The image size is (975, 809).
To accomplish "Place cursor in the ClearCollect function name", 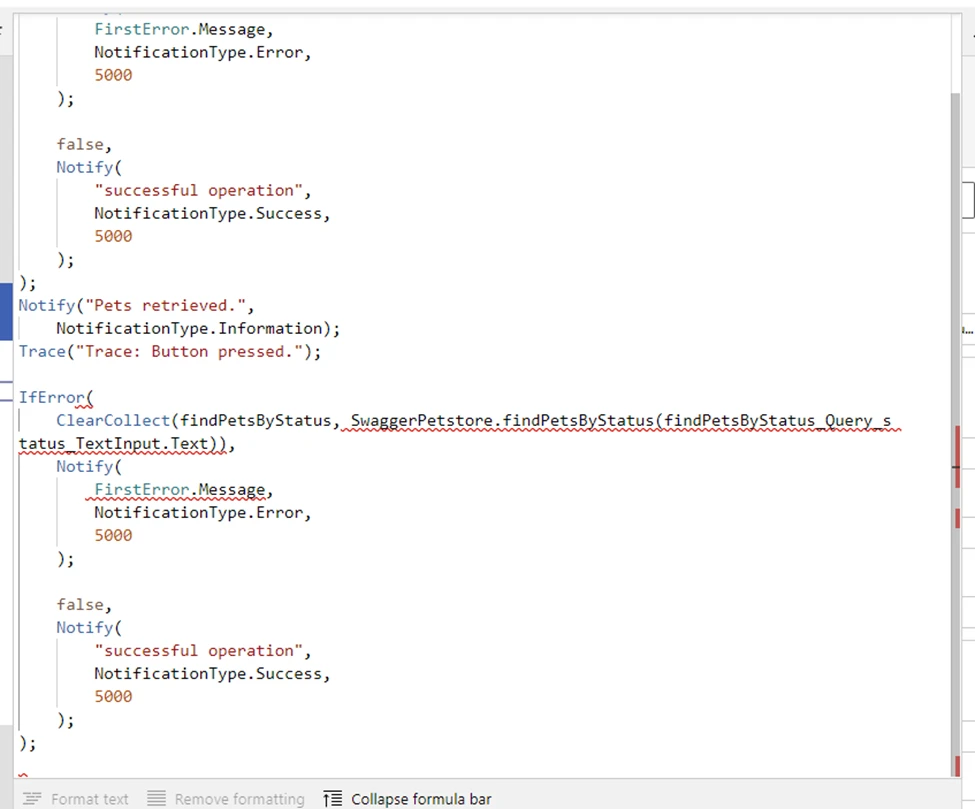I will pyautogui.click(x=98, y=420).
